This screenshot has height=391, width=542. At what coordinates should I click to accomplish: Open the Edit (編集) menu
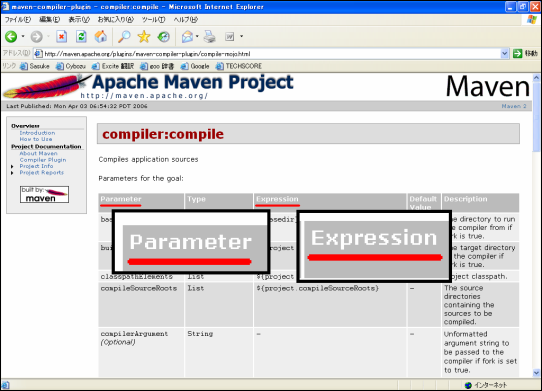click(x=49, y=20)
